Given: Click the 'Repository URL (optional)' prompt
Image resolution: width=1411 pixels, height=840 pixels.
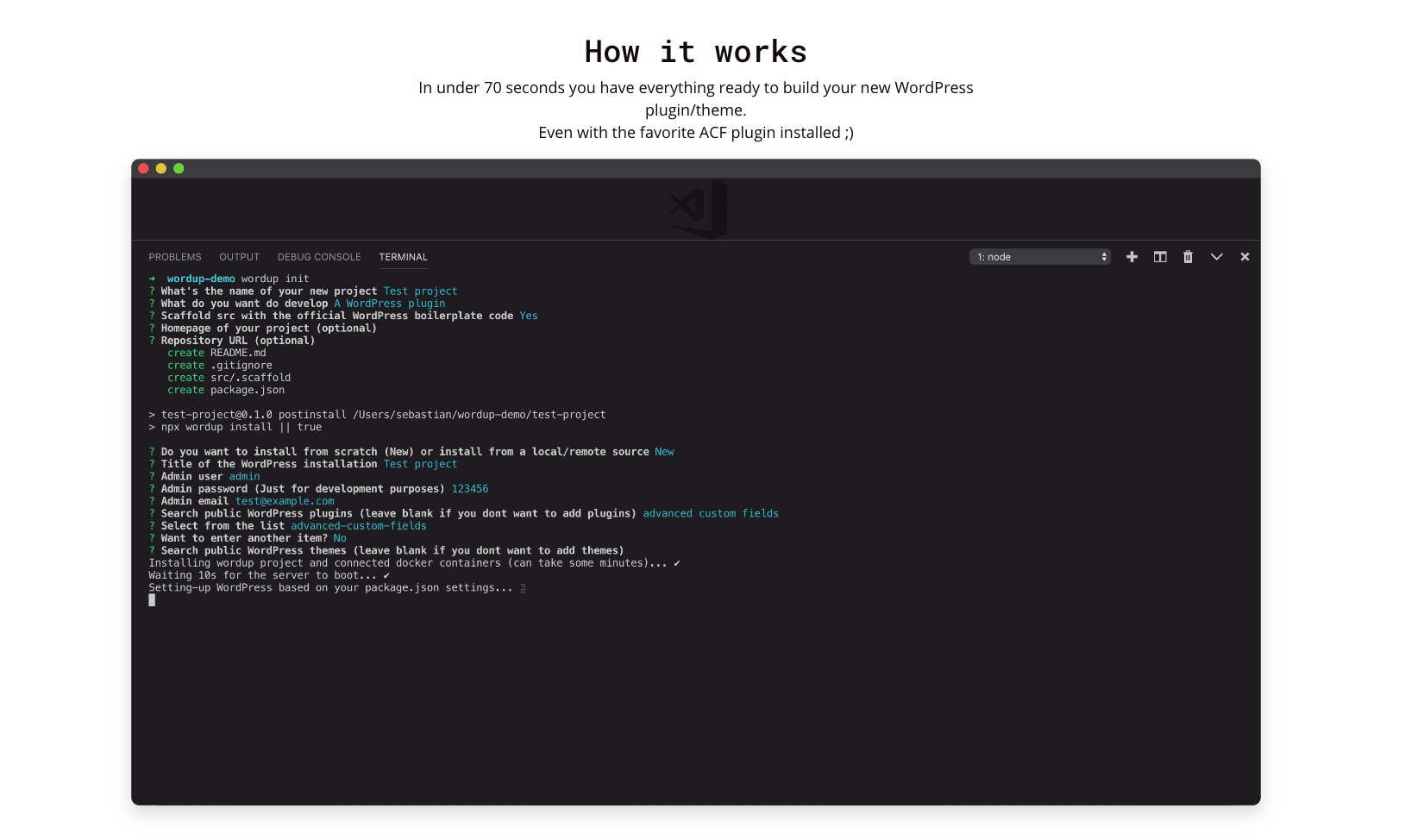Looking at the screenshot, I should 238,341.
